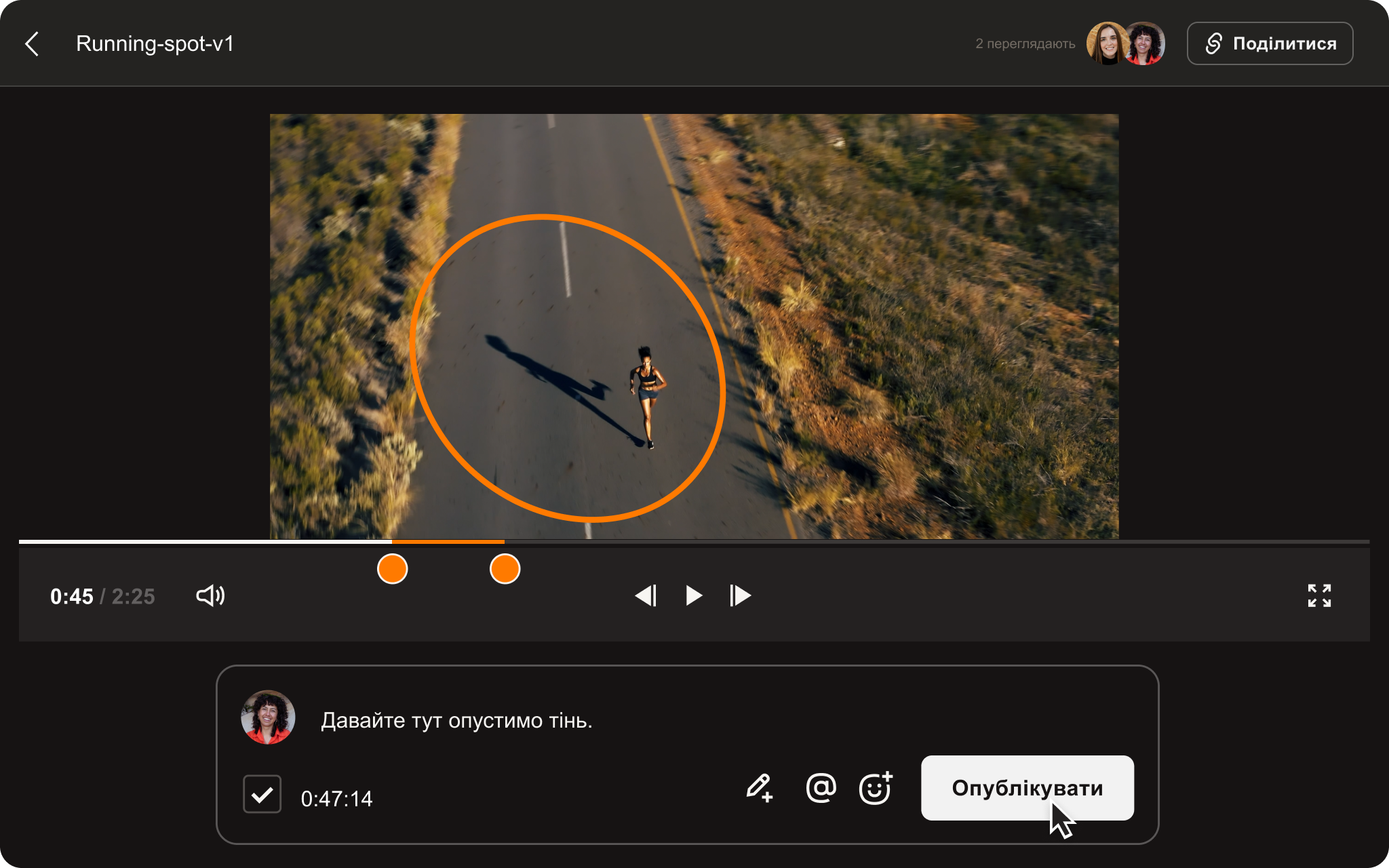
Task: Click the 0:47:14 timestamp
Action: pos(336,799)
